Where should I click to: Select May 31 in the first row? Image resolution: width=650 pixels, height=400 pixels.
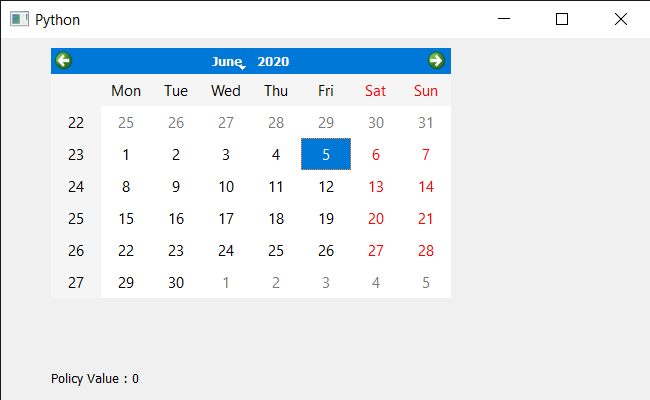click(426, 123)
